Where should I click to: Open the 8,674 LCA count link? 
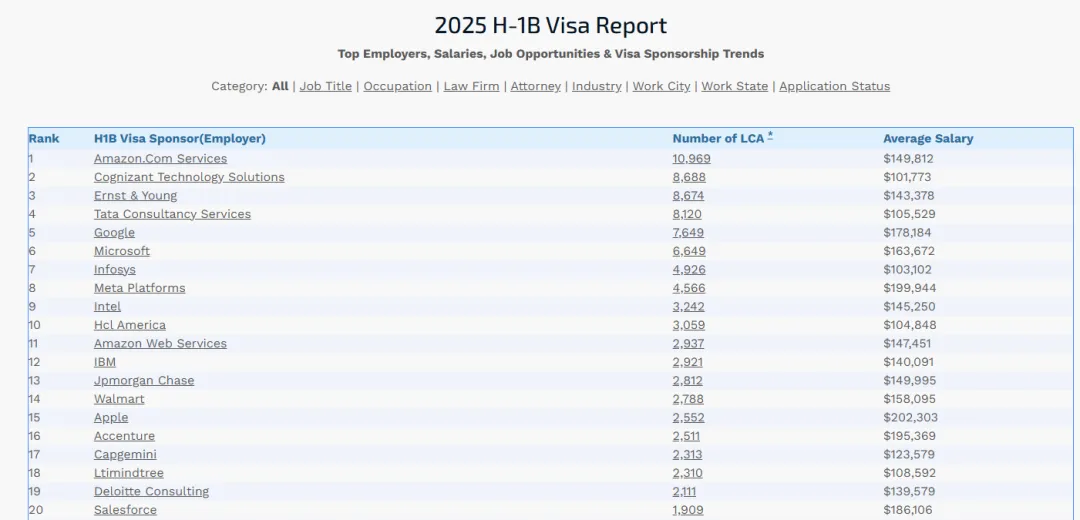(x=689, y=196)
